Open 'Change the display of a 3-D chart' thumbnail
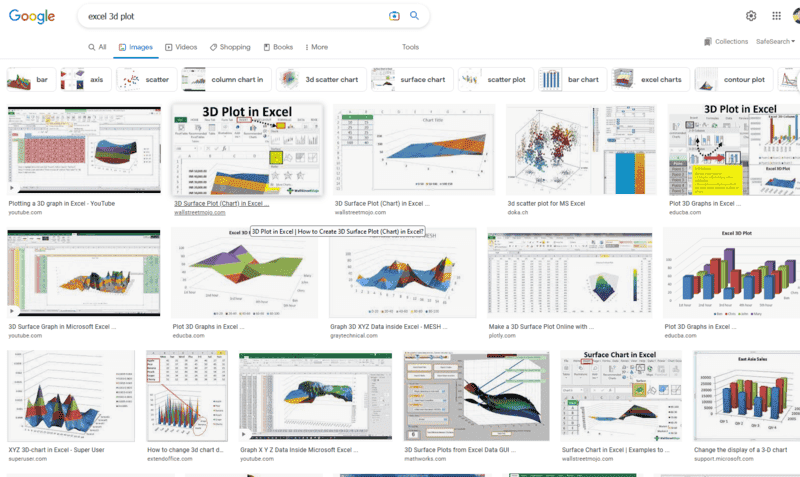800x477 pixels. [747, 396]
